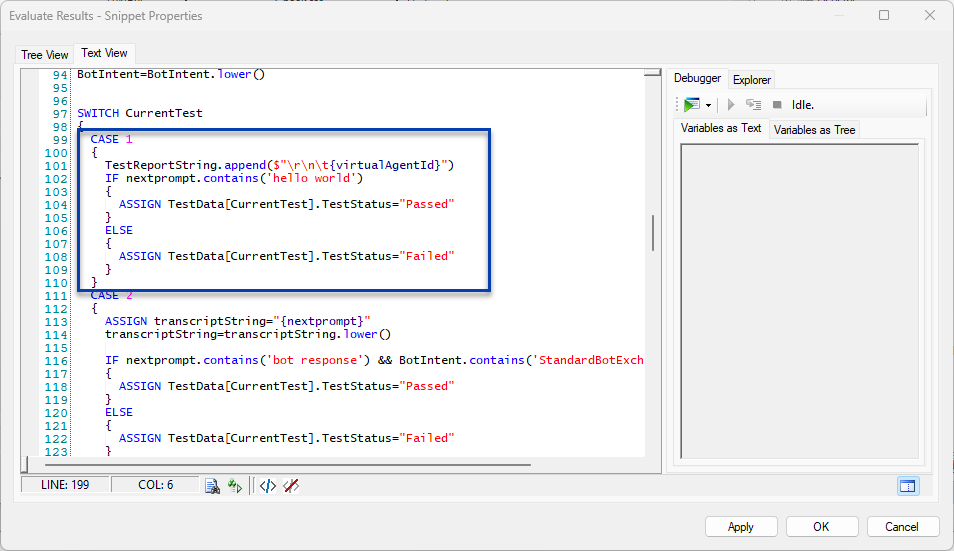Click the green run script icon in status bar
This screenshot has height=551, width=954.
coord(234,486)
